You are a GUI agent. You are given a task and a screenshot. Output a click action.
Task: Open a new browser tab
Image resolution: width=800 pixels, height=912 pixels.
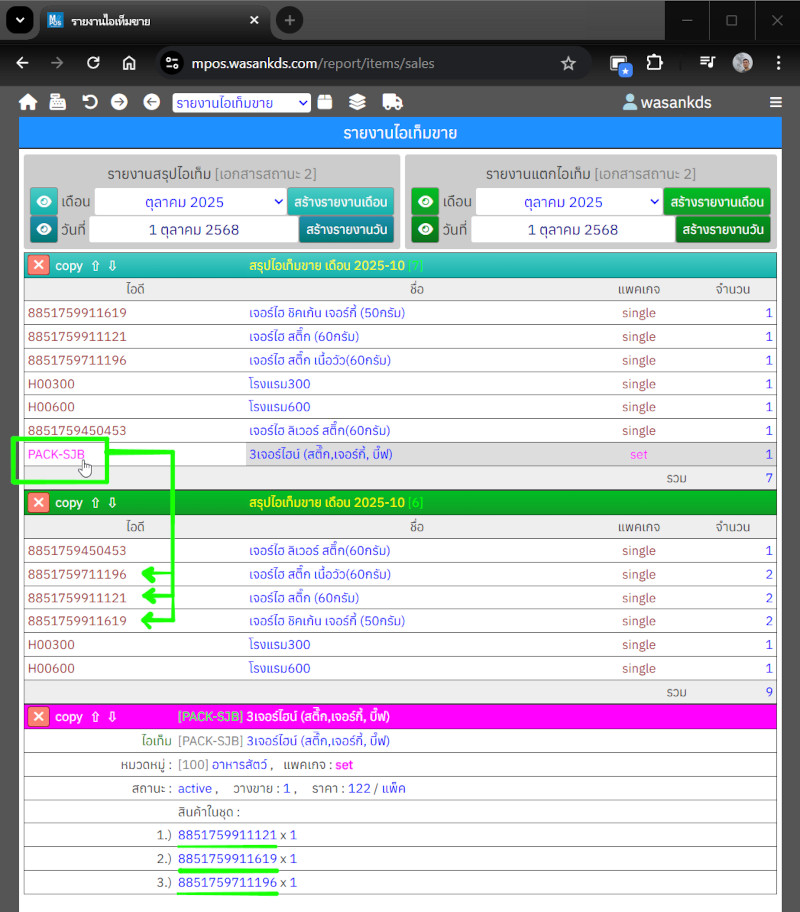[x=289, y=20]
